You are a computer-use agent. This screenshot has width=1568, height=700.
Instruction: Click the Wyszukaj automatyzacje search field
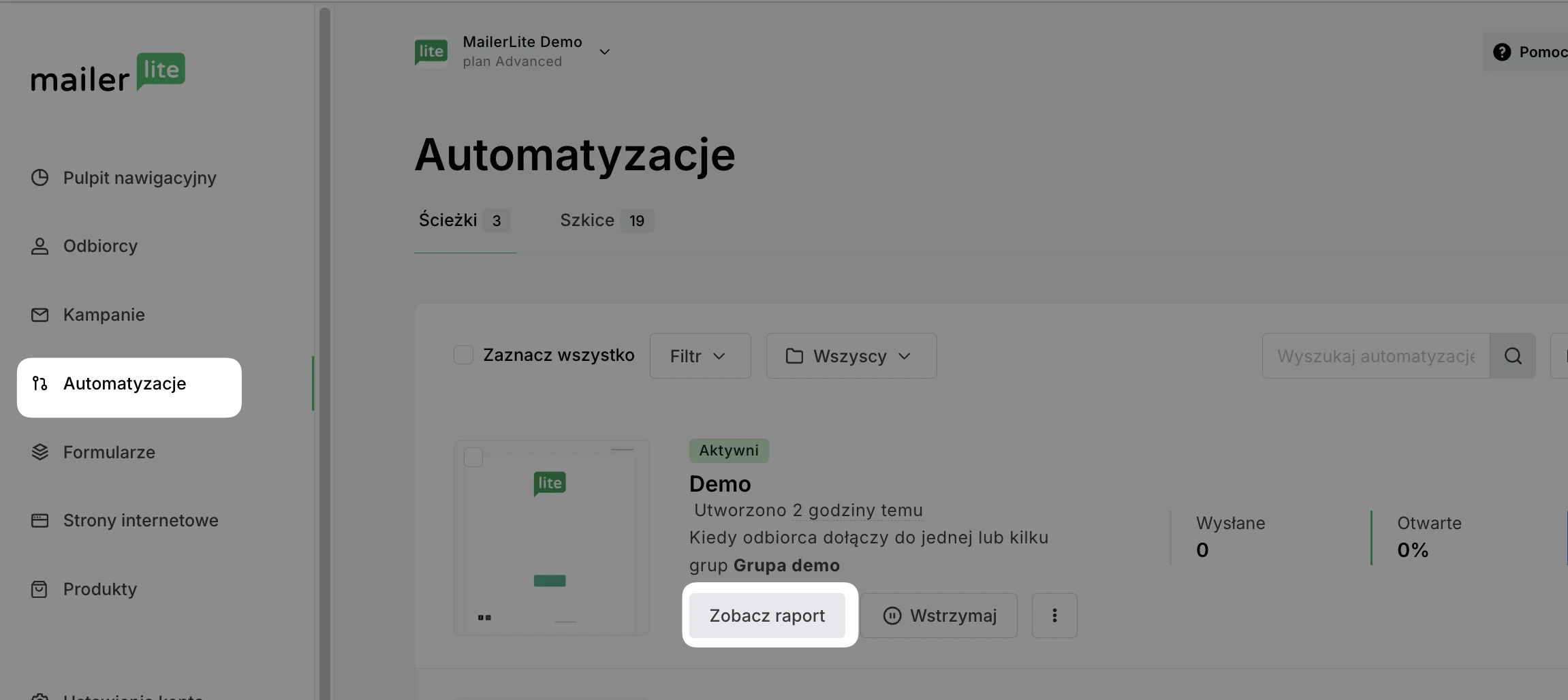pos(1375,356)
